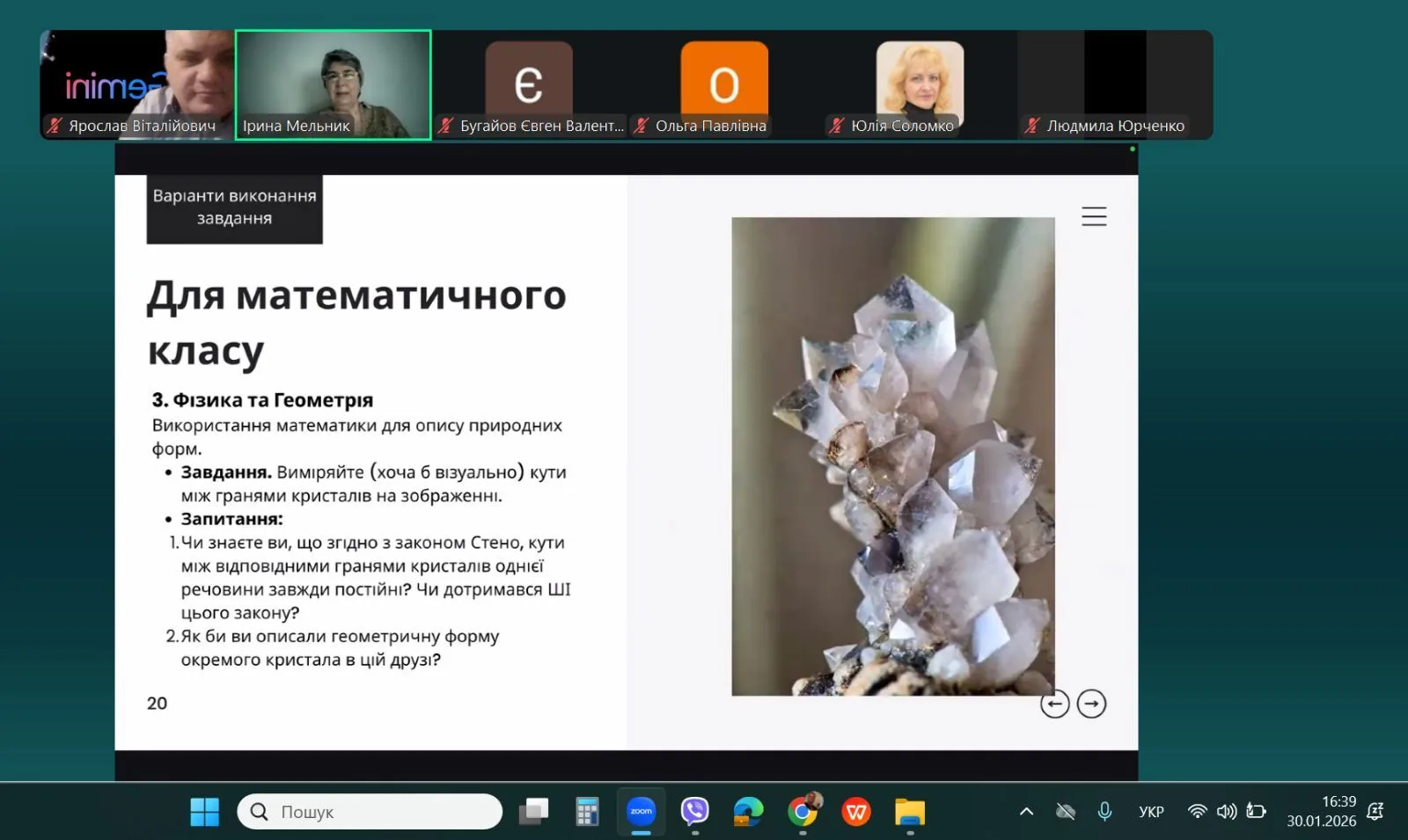Image resolution: width=1408 pixels, height=840 pixels.
Task: Click the crystal photo on the slide
Action: (893, 457)
